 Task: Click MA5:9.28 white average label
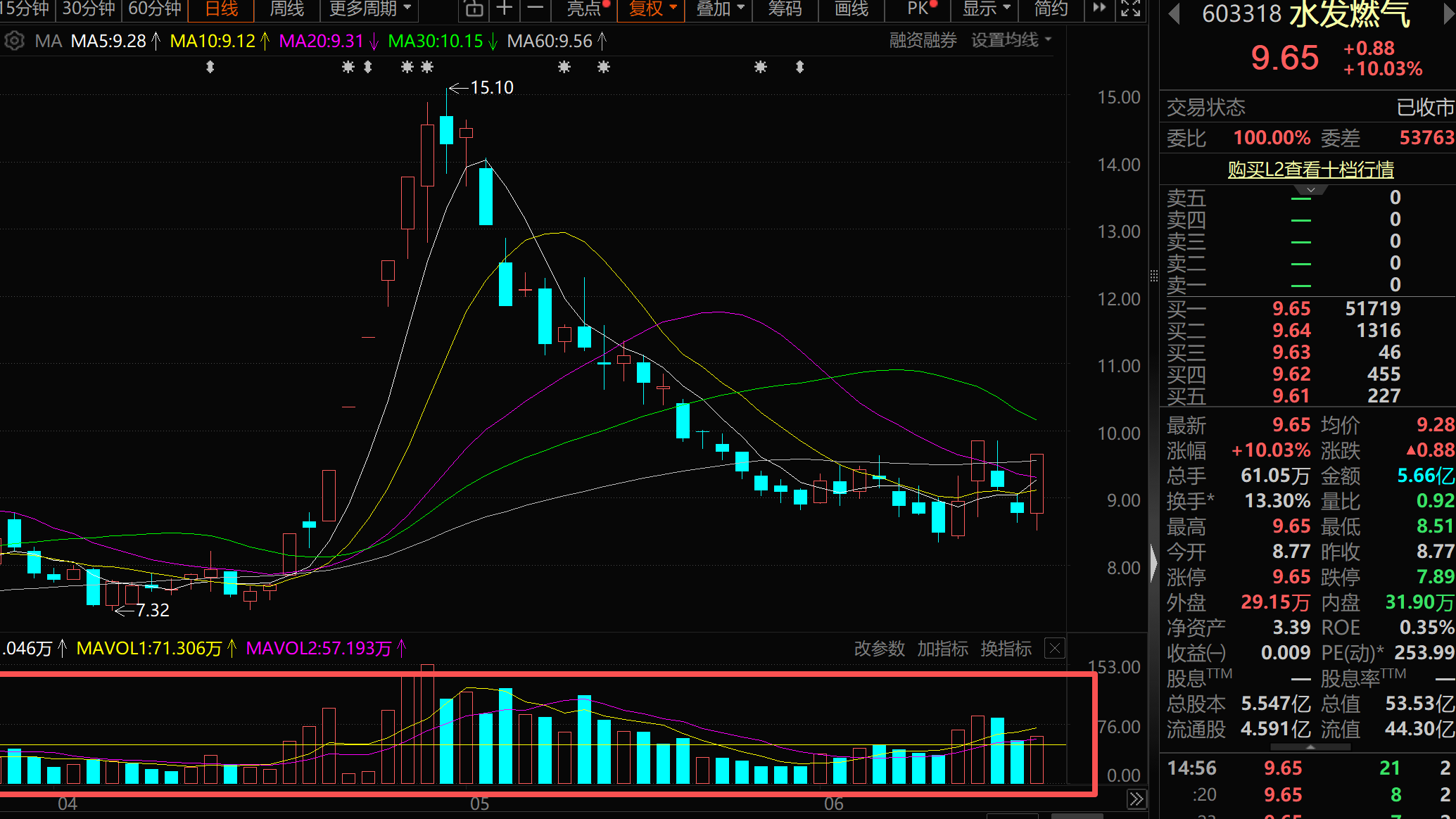tap(108, 42)
